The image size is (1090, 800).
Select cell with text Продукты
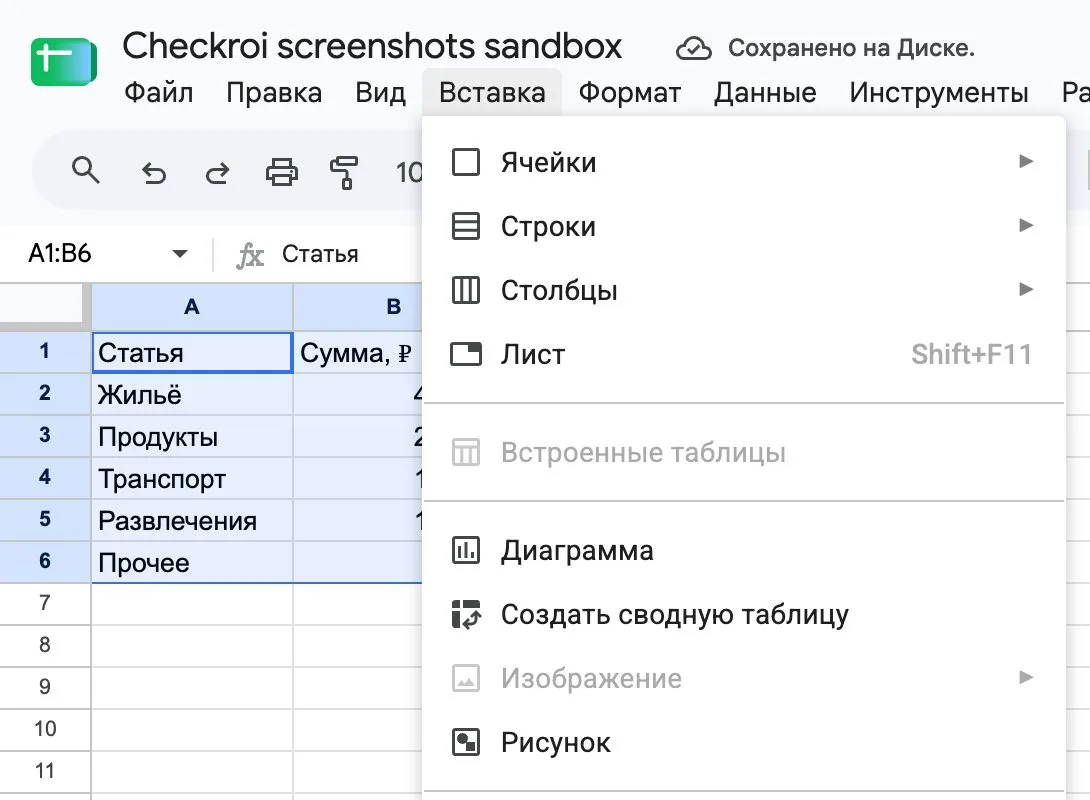pos(192,436)
